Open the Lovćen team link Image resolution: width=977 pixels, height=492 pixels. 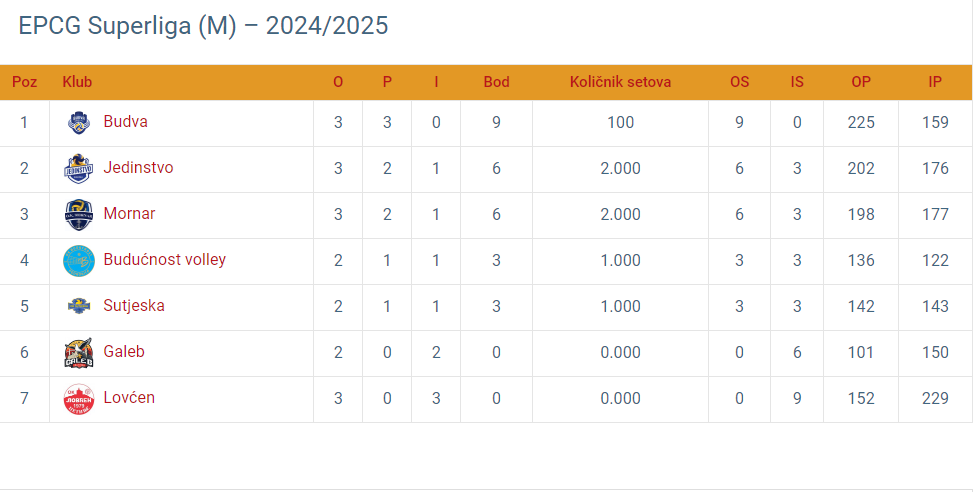coord(129,397)
